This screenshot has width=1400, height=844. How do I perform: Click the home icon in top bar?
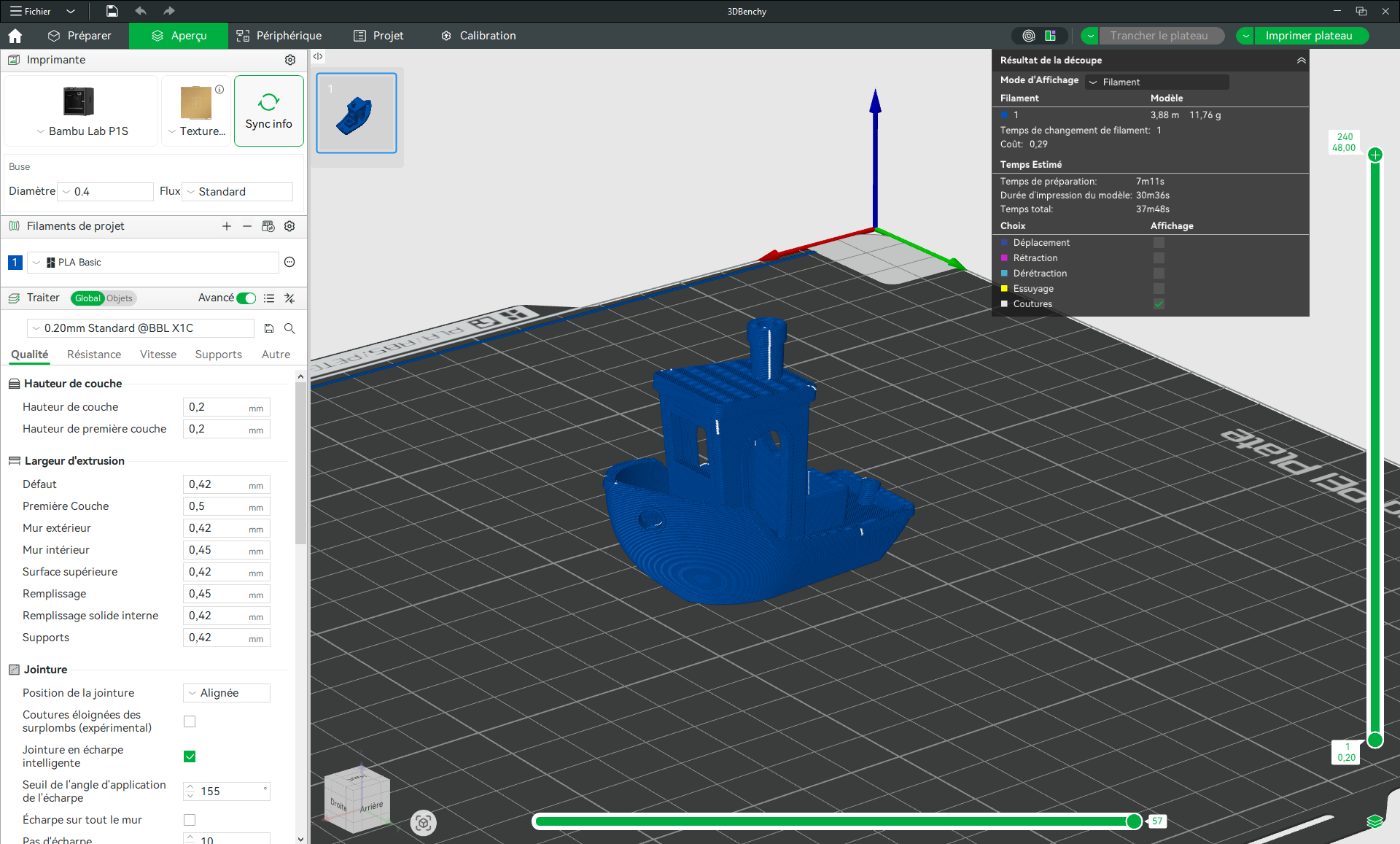pos(15,36)
